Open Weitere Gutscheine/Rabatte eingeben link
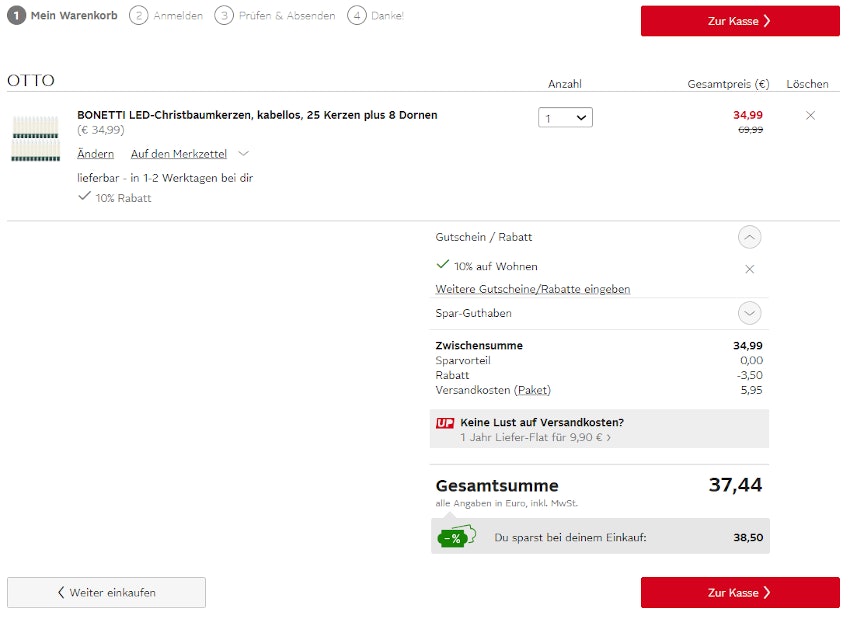The height and width of the screenshot is (619, 850). pyautogui.click(x=532, y=289)
